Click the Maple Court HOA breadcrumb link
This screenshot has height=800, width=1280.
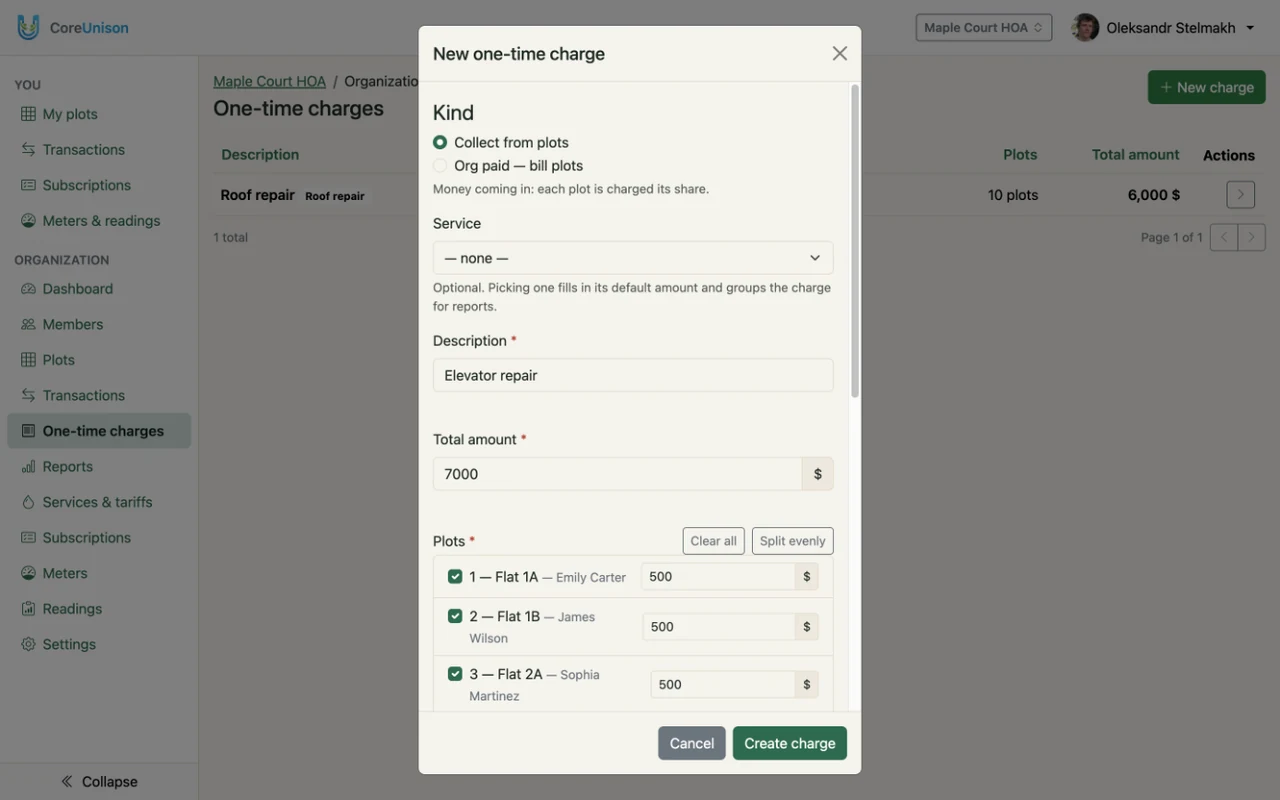coord(269,81)
